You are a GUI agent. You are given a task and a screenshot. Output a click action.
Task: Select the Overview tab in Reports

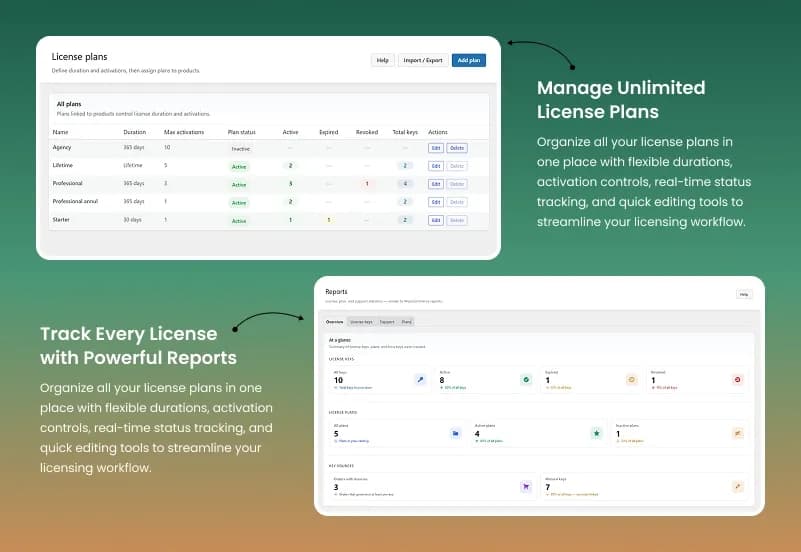[x=335, y=322]
